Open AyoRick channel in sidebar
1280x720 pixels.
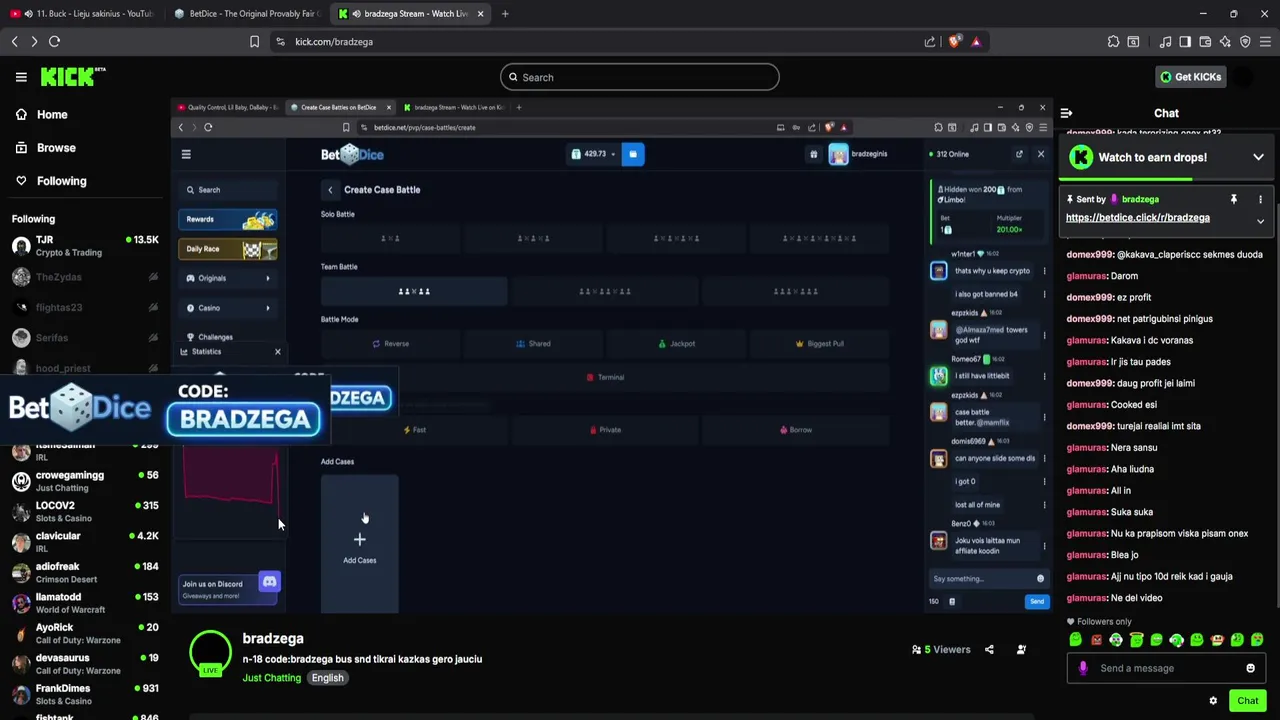[84, 633]
